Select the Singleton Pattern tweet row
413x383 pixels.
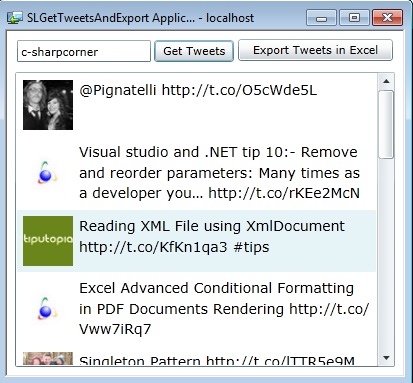point(196,359)
